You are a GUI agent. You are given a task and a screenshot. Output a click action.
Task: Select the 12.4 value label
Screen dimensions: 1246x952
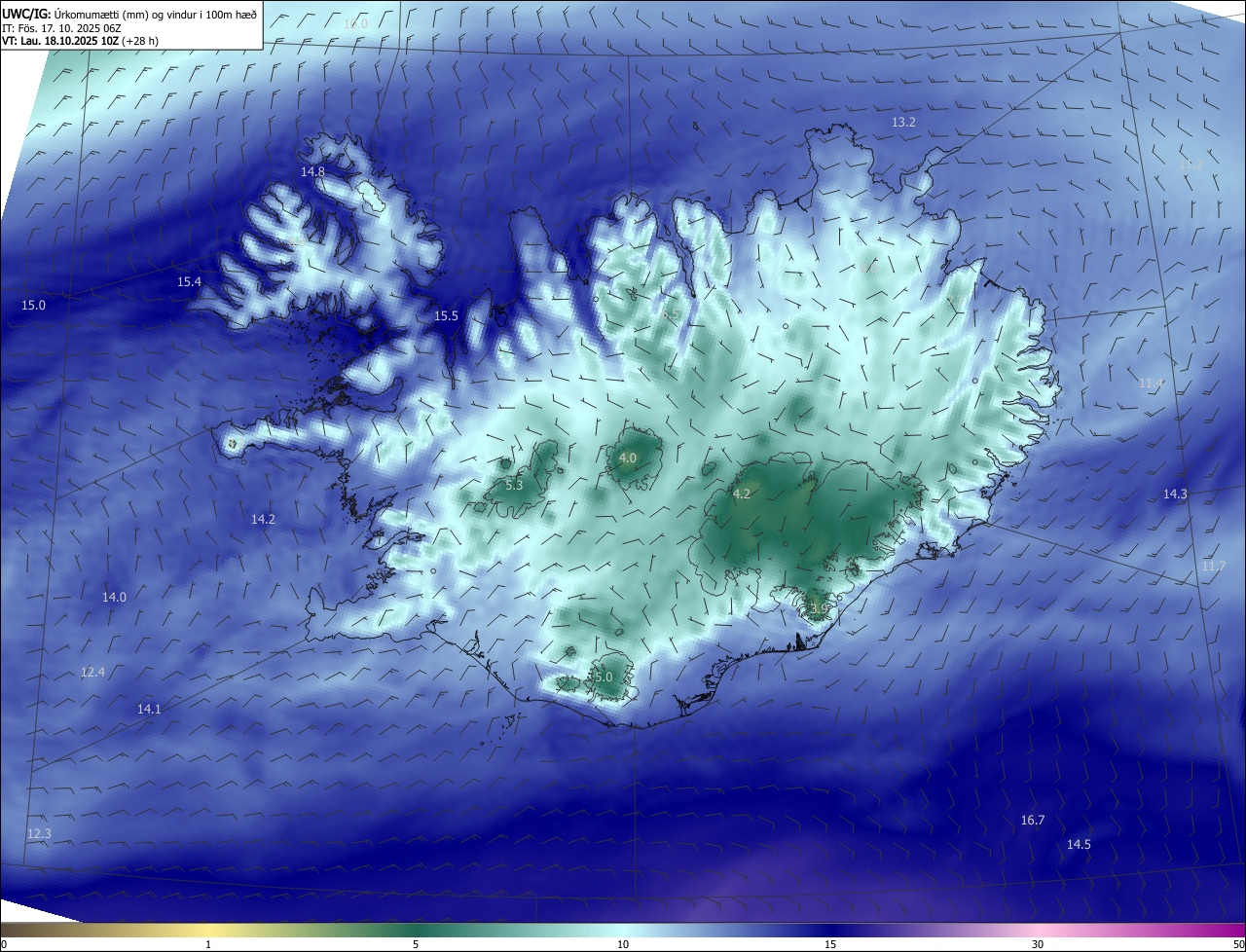(92, 673)
